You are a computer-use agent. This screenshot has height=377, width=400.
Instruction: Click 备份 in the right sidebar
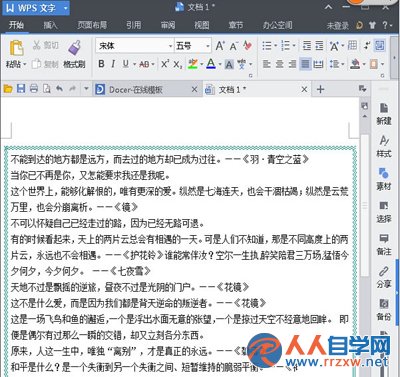384,310
